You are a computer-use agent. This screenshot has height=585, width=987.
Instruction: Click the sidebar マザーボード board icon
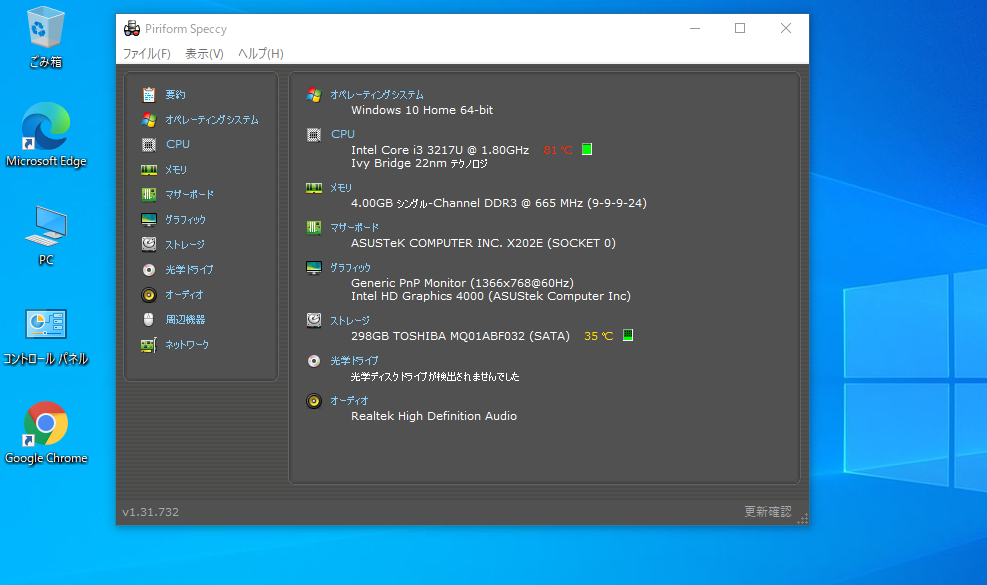tap(149, 195)
